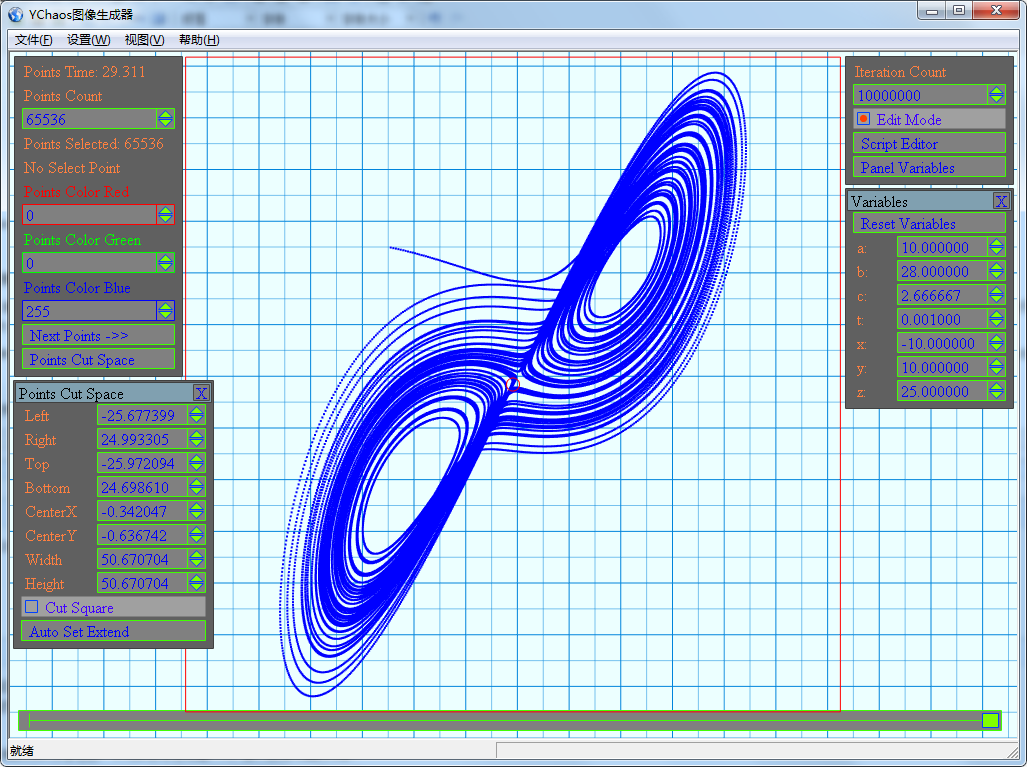Click the variable z spinner arrows
Screen dimensions: 1027x767
pos(996,391)
